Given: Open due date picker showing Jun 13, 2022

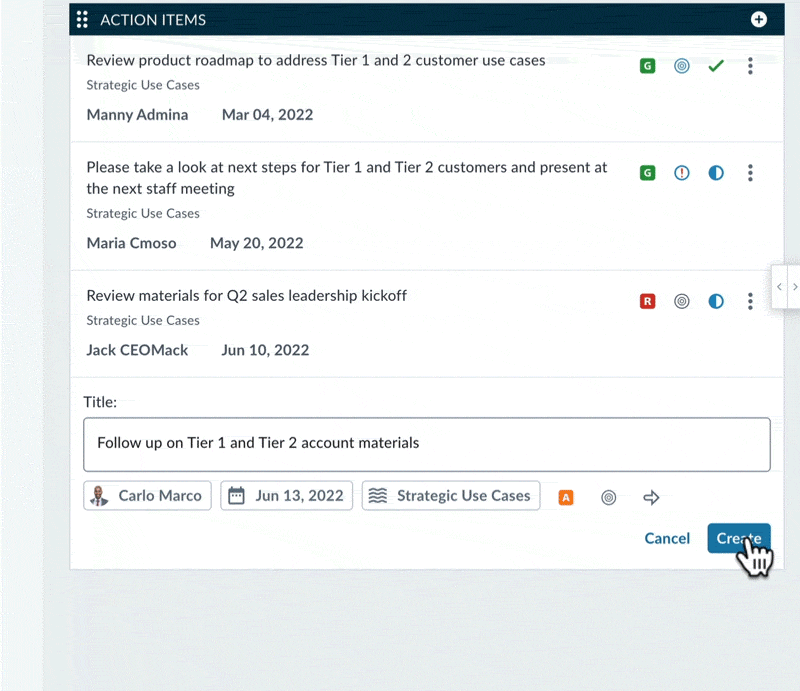Looking at the screenshot, I should tap(286, 496).
